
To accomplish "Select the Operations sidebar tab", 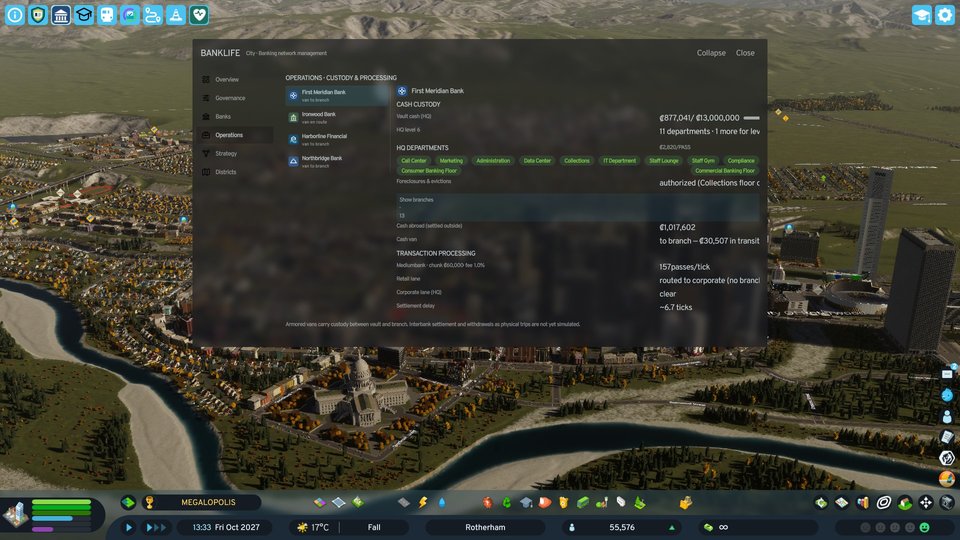I will pos(236,135).
